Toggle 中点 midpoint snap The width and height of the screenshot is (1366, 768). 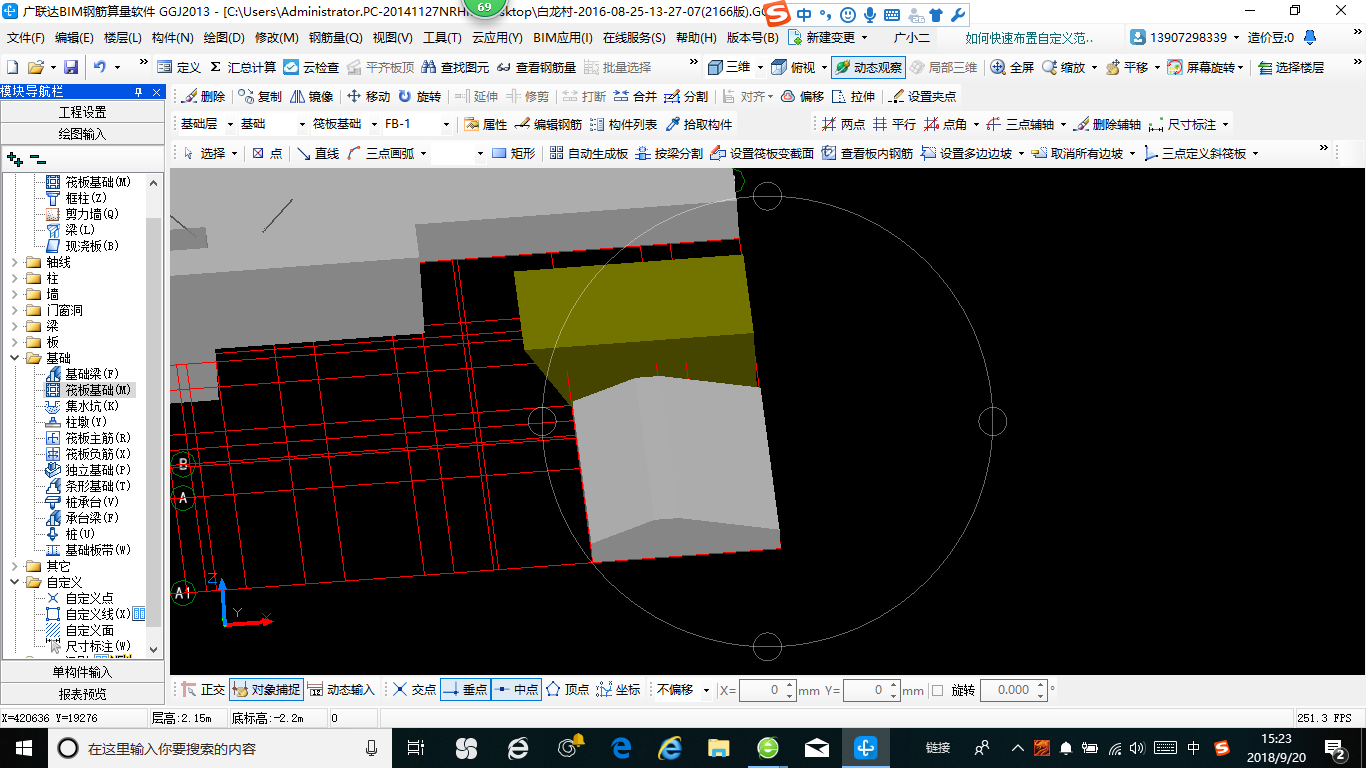point(516,689)
